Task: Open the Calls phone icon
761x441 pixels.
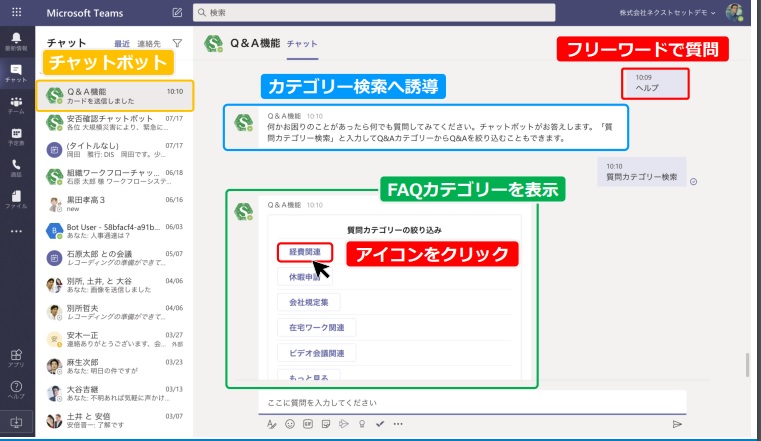Action: click(16, 168)
